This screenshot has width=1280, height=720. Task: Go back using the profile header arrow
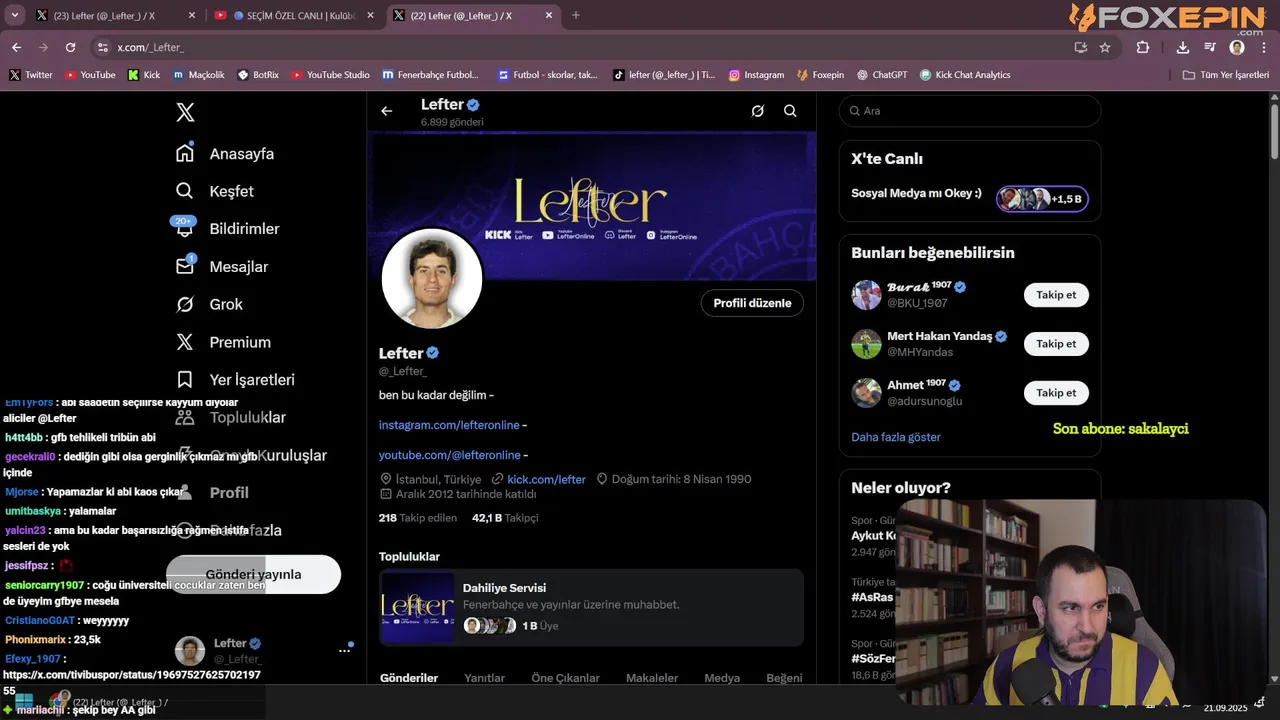pyautogui.click(x=387, y=111)
